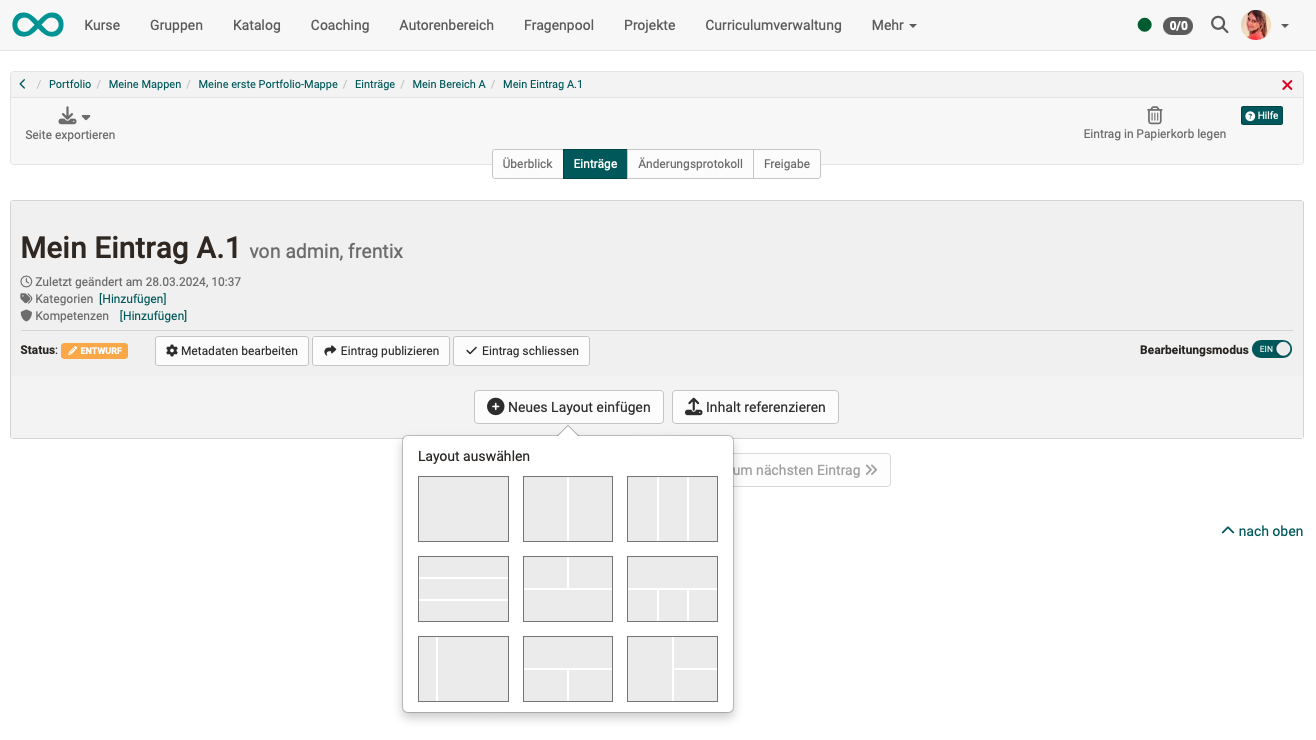
Task: Open the Mehr navigation menu
Action: pyautogui.click(x=892, y=25)
